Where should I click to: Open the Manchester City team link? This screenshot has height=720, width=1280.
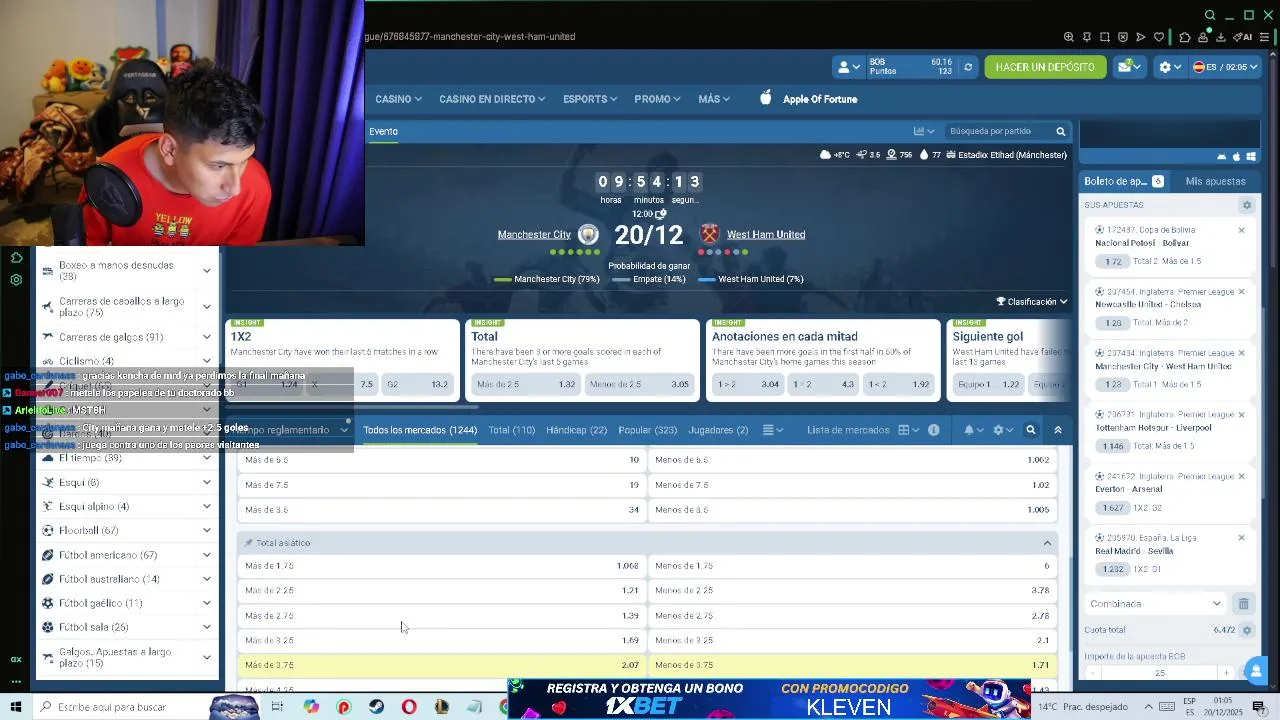[534, 235]
